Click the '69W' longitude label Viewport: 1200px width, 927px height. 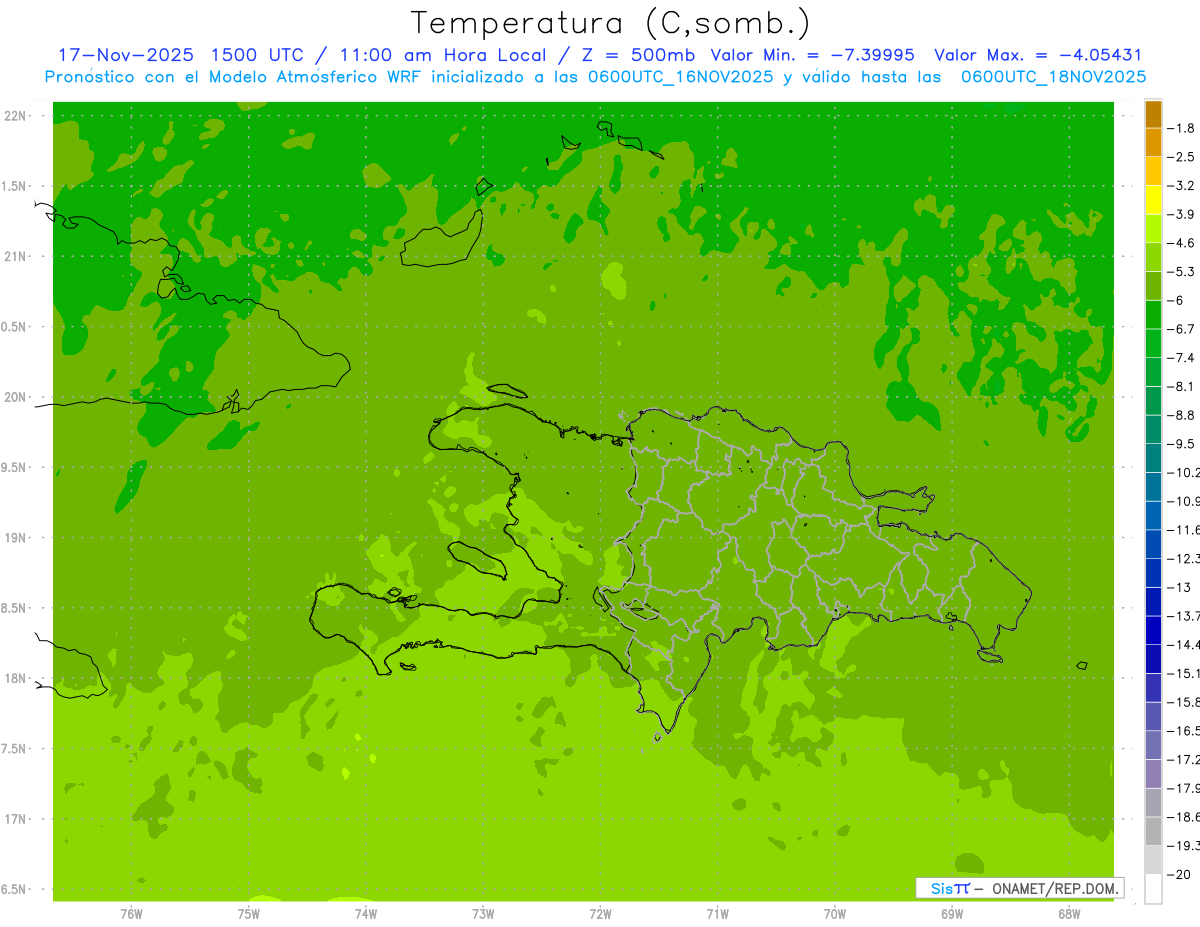(x=952, y=914)
